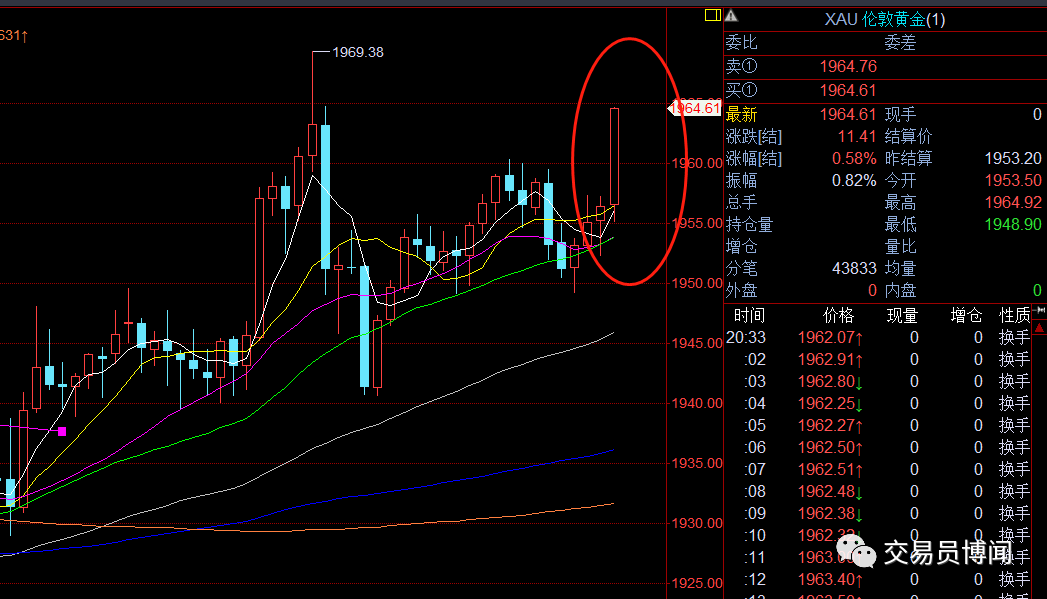The image size is (1047, 599).
Task: Click the 现量 column header
Action: point(902,315)
